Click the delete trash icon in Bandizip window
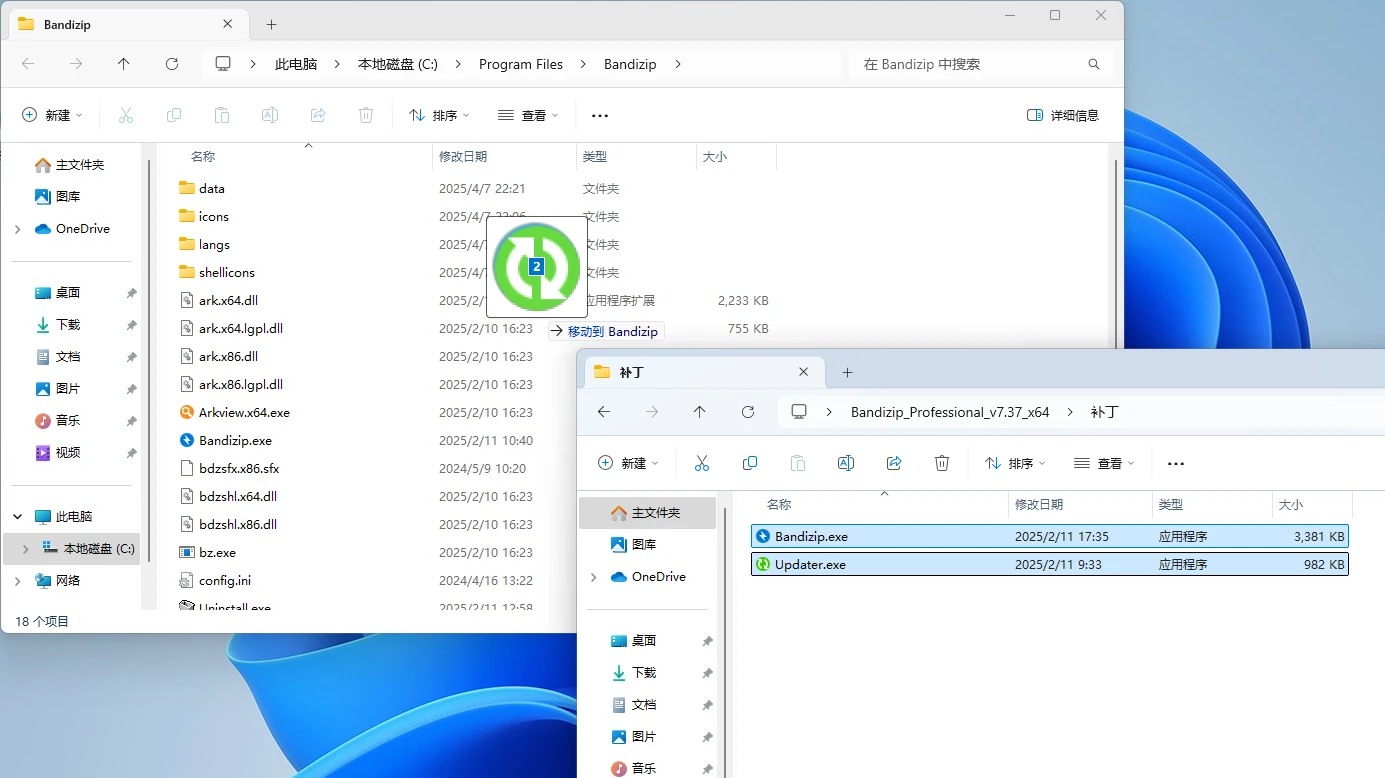The image size is (1385, 778). (366, 116)
